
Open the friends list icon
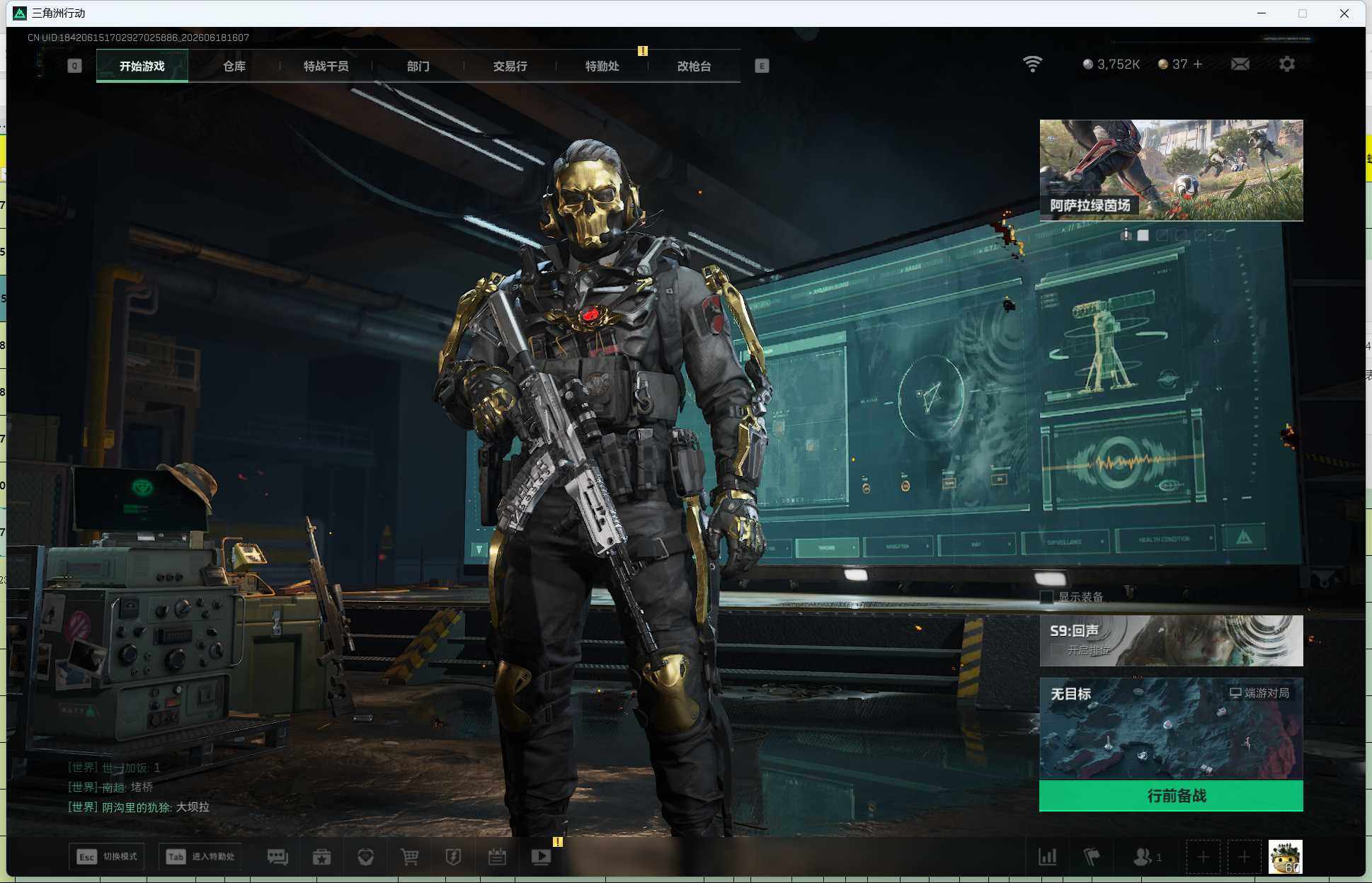pos(1147,857)
